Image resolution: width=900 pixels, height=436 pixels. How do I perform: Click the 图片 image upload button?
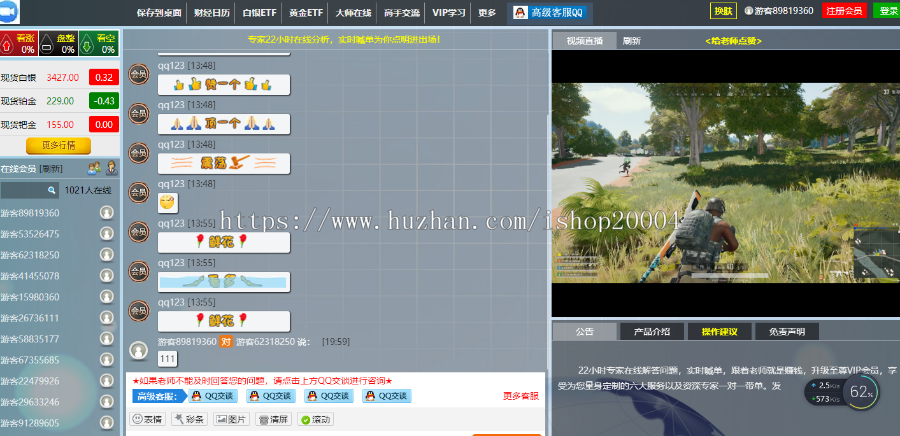231,419
